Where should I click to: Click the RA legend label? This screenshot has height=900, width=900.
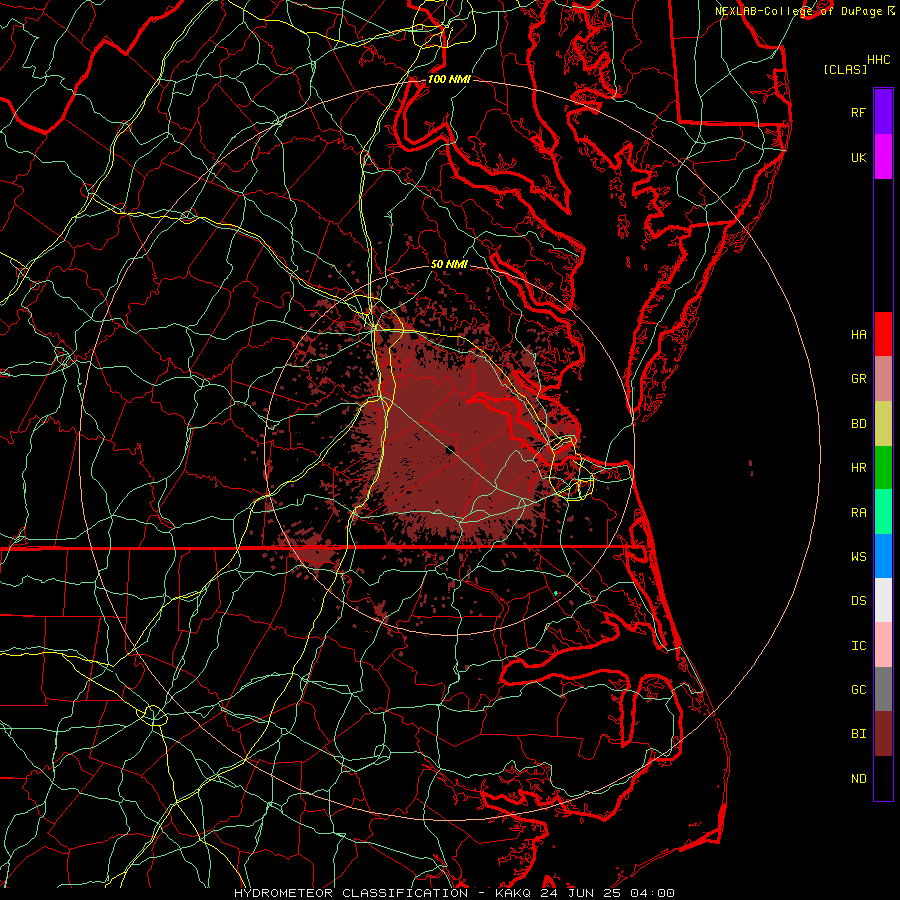coord(858,513)
